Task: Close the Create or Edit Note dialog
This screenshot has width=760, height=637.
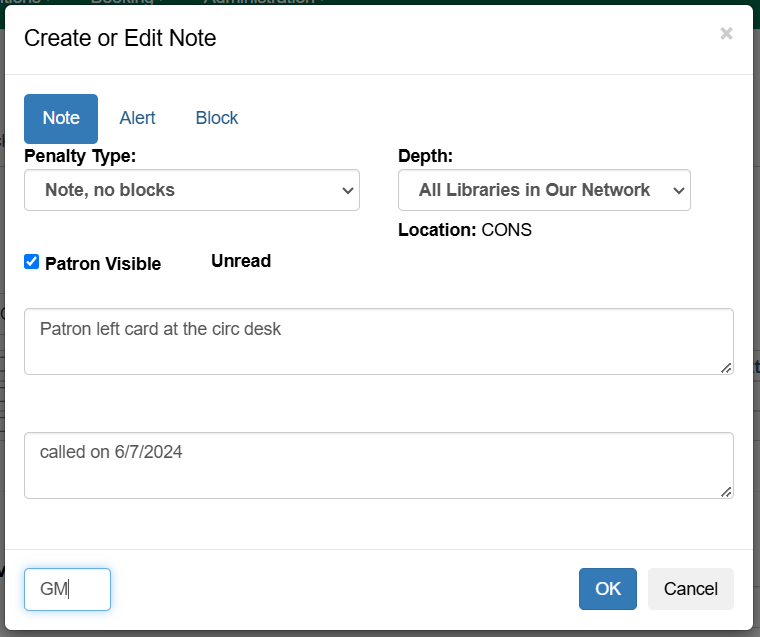Action: click(726, 34)
